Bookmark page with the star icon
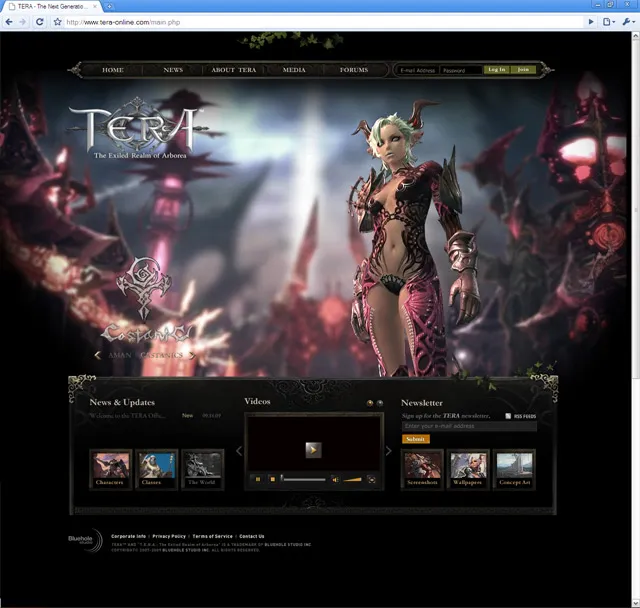This screenshot has width=640, height=608. pyautogui.click(x=58, y=22)
